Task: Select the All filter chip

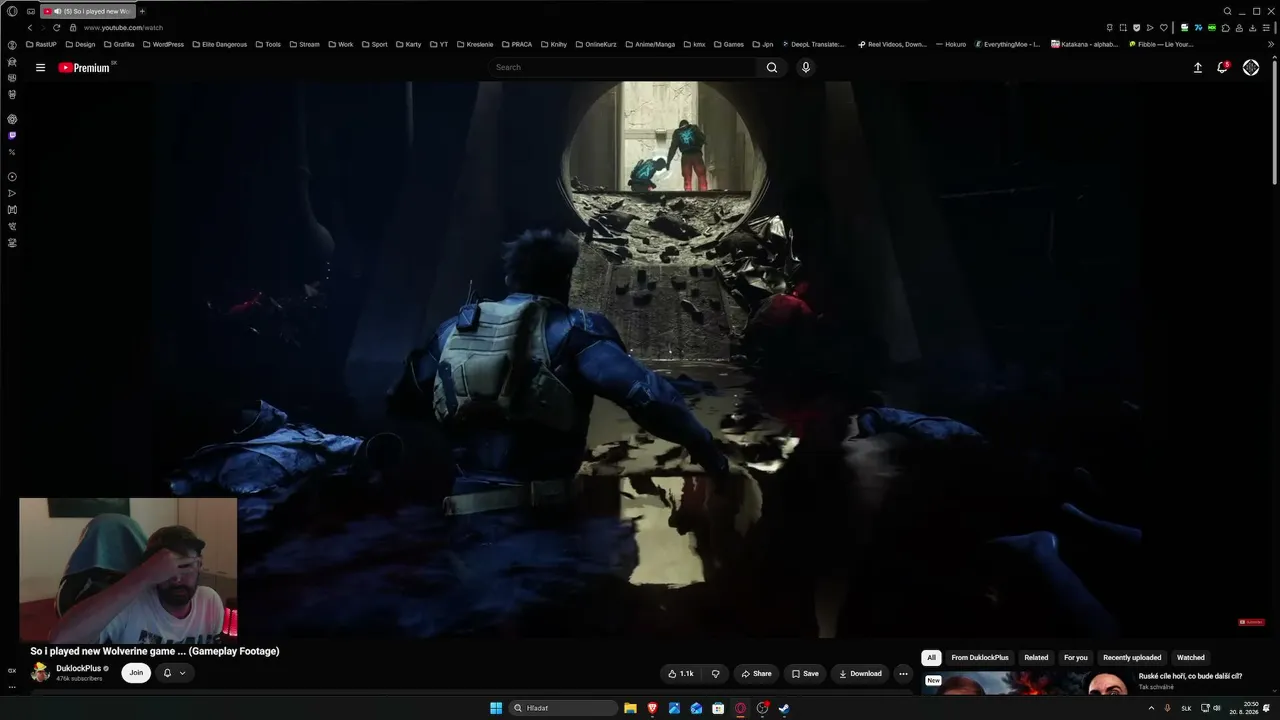Action: tap(931, 658)
